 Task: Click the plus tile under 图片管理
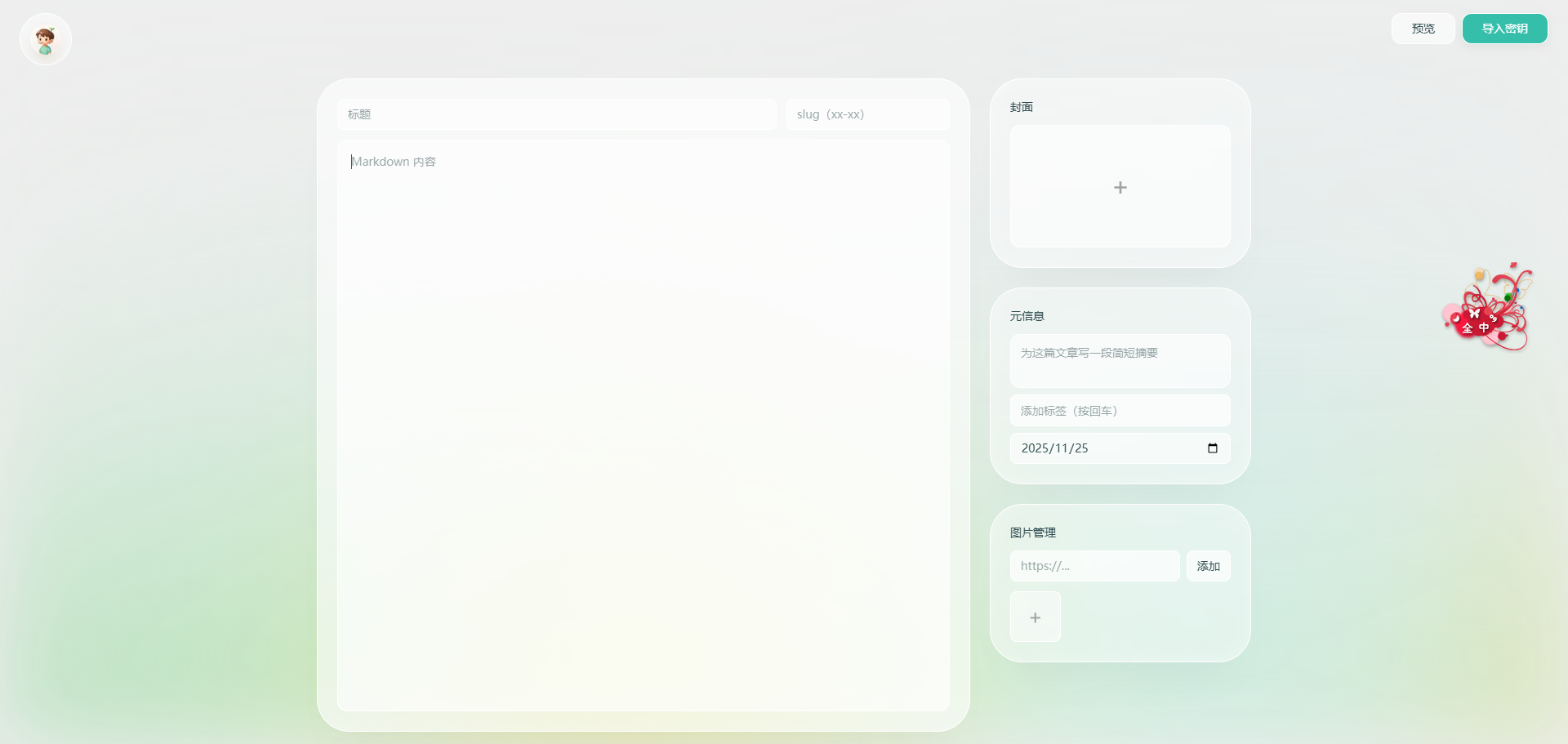click(x=1035, y=617)
